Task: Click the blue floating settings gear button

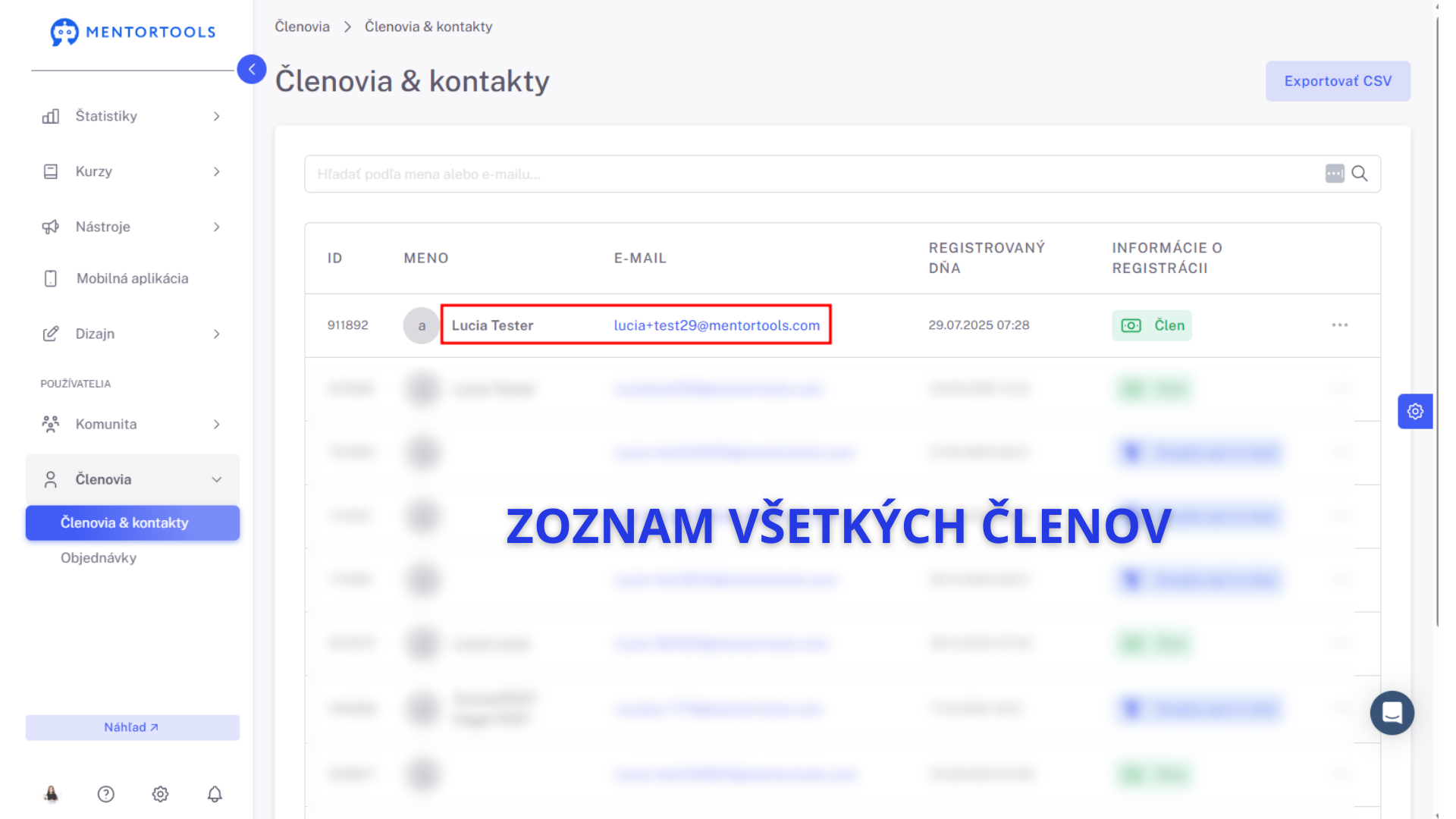Action: click(x=1415, y=411)
